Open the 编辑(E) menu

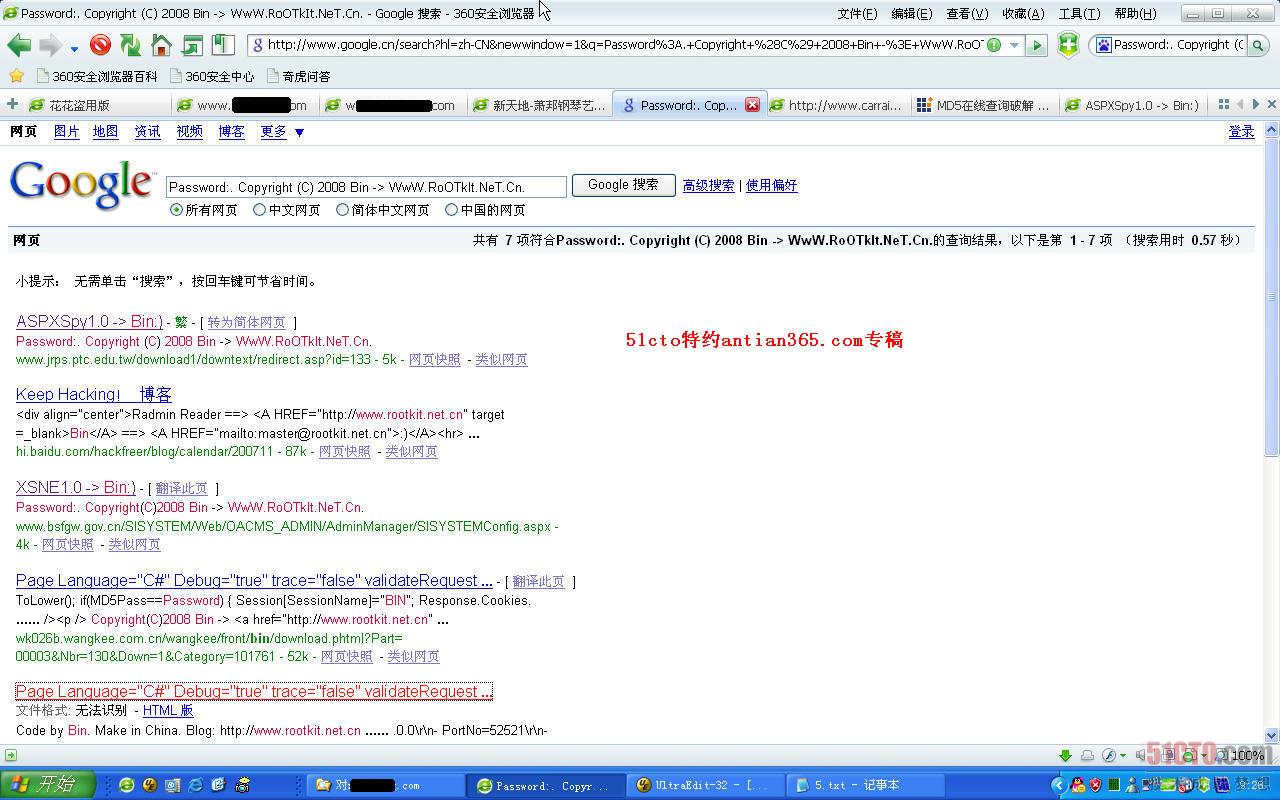tap(911, 13)
